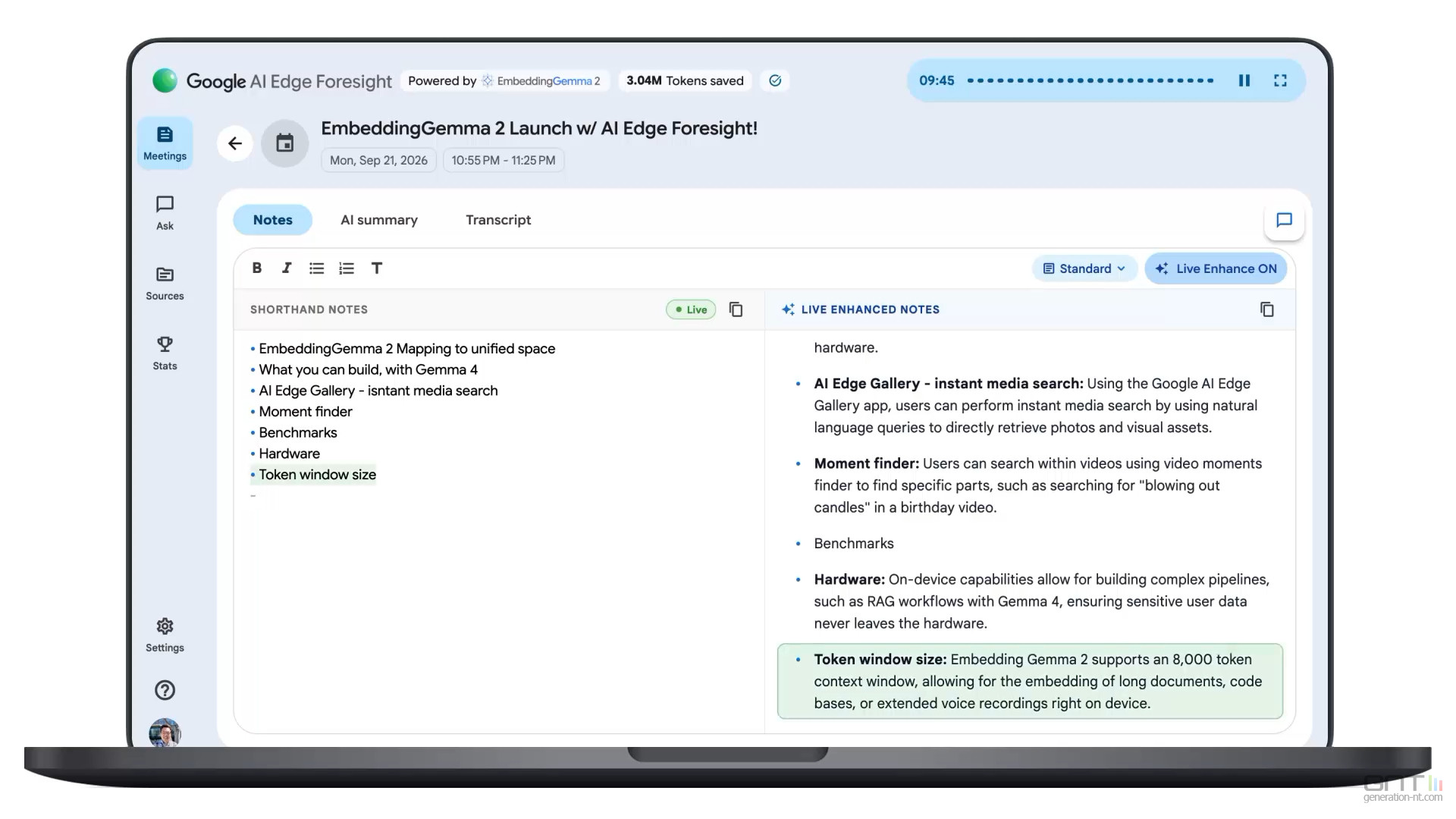
Task: Click the Powered by EmbeddingGemma 2 chip
Action: [x=504, y=80]
